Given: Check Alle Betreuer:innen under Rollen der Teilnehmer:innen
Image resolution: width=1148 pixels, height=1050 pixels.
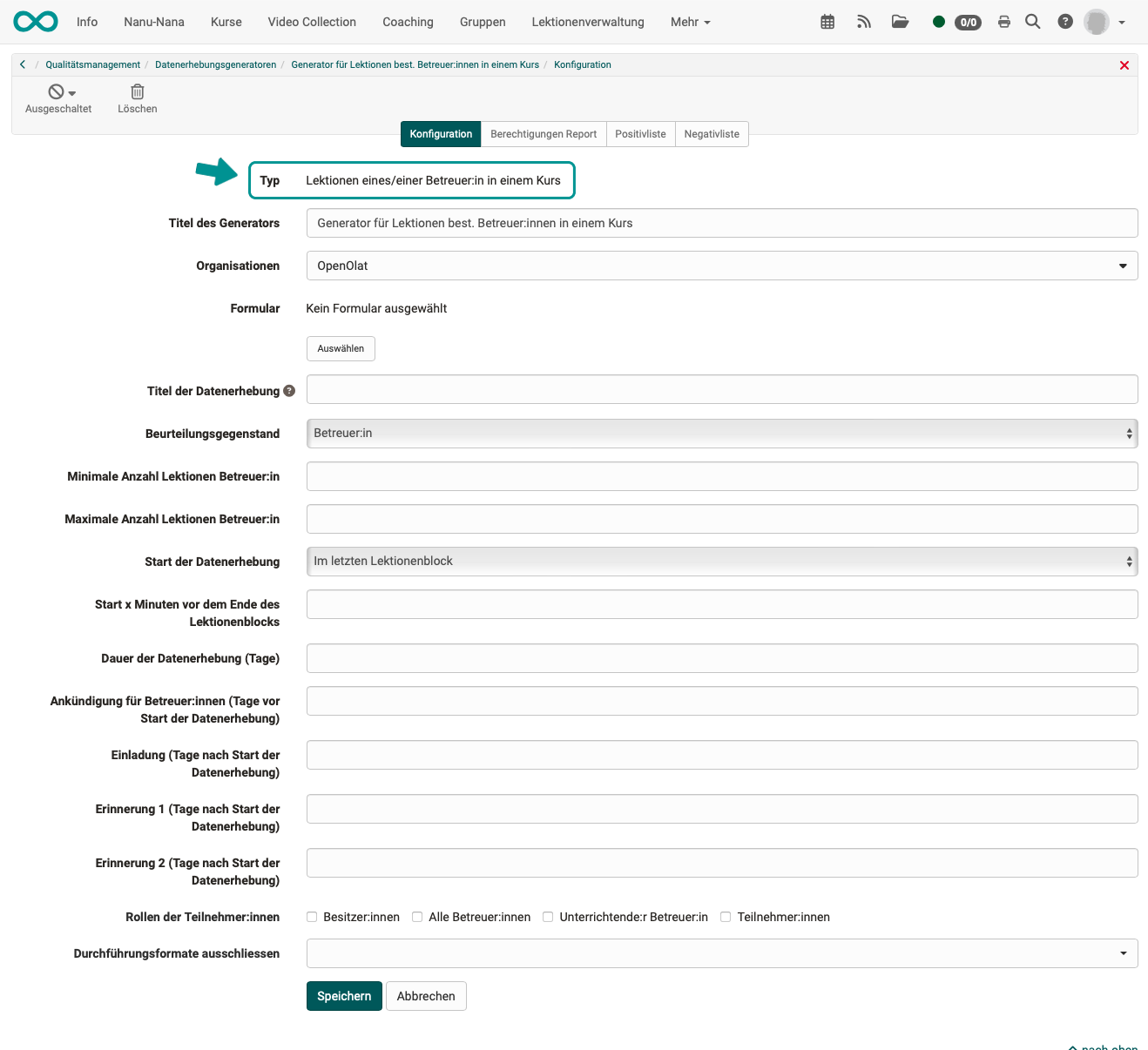Looking at the screenshot, I should 417,917.
